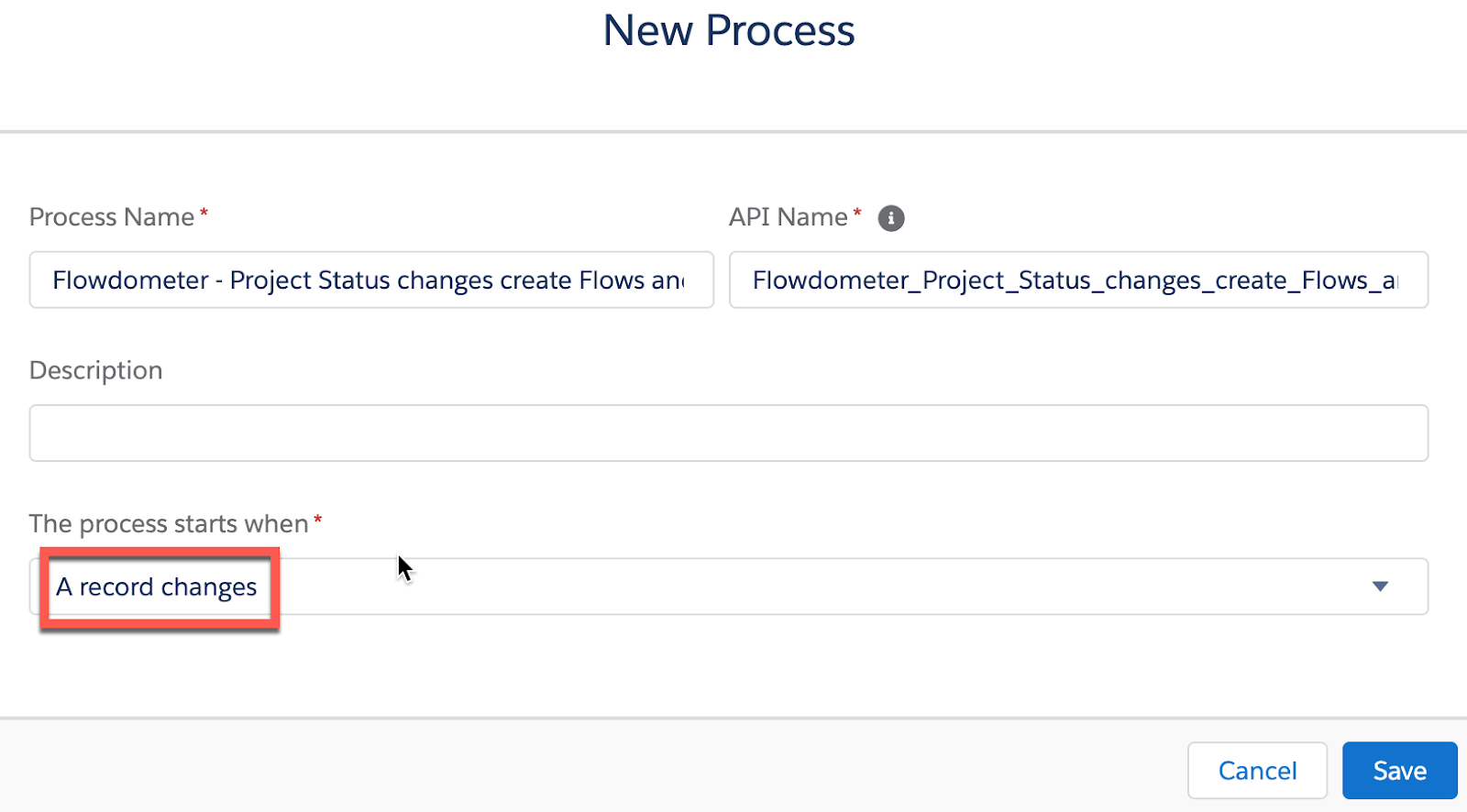Click the required asterisk beside API Name
Viewport: 1467px width, 812px height.
coord(857,214)
